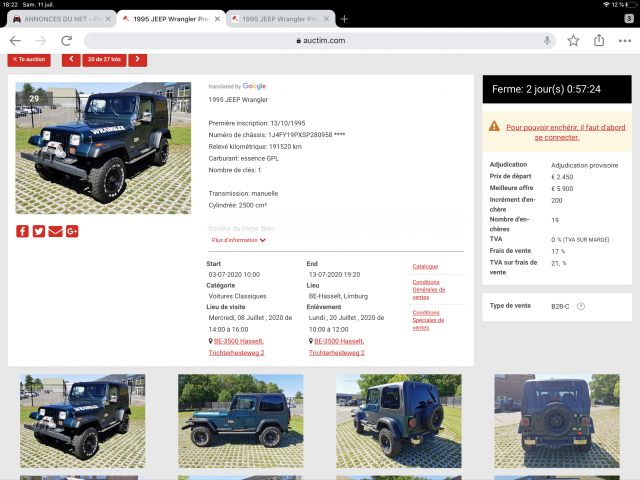Open the browser three-dots menu
The width and height of the screenshot is (640, 480).
click(x=624, y=40)
